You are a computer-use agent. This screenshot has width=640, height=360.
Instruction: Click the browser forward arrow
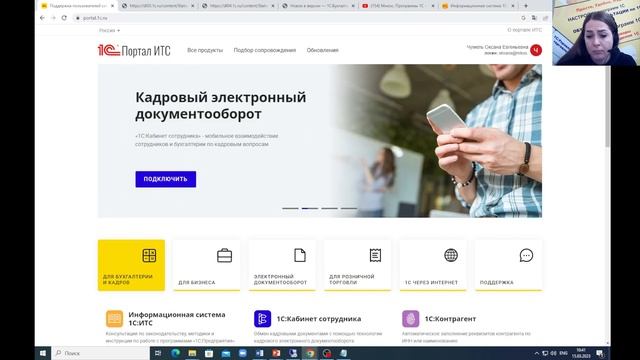(x=53, y=18)
